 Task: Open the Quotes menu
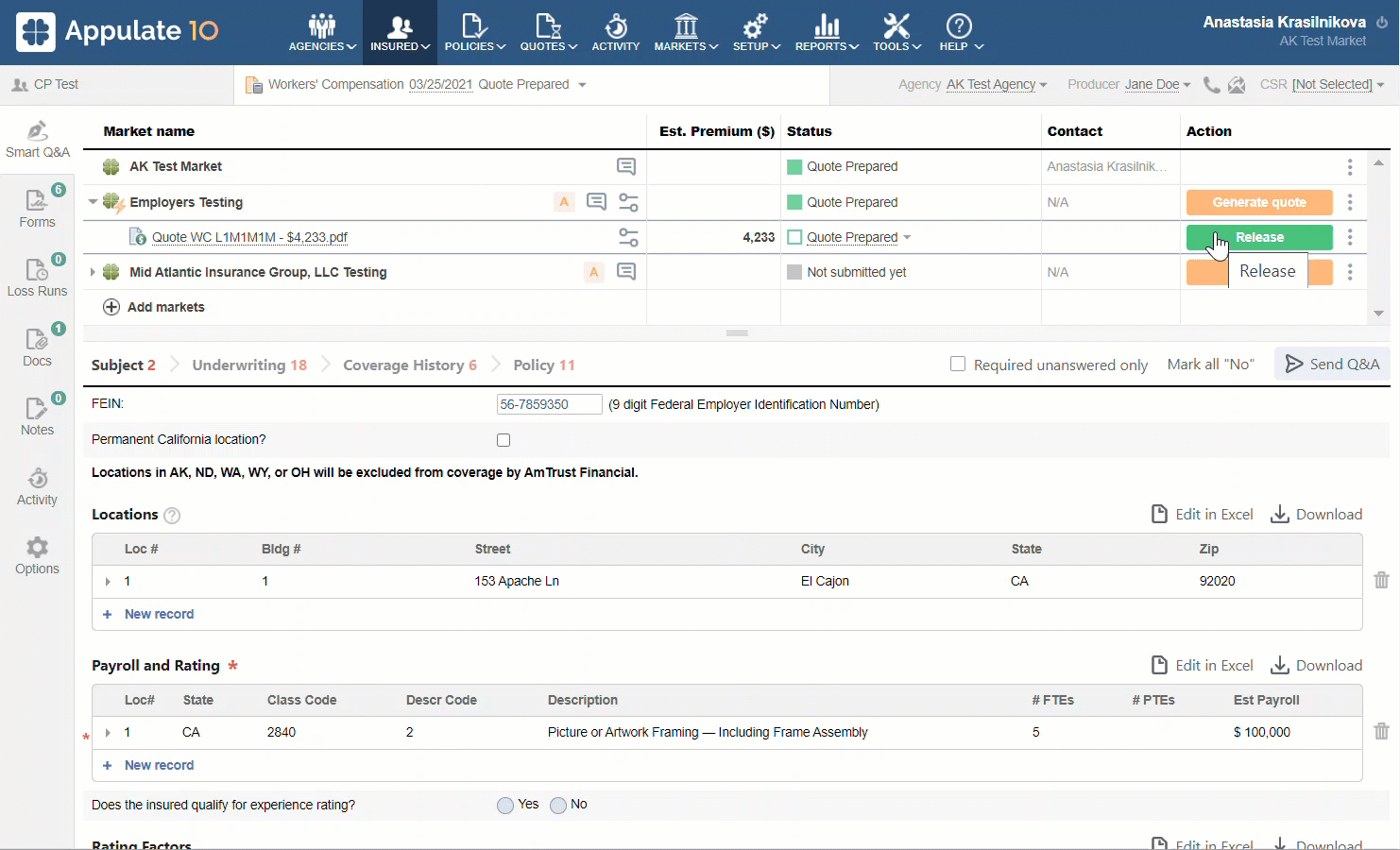click(549, 32)
